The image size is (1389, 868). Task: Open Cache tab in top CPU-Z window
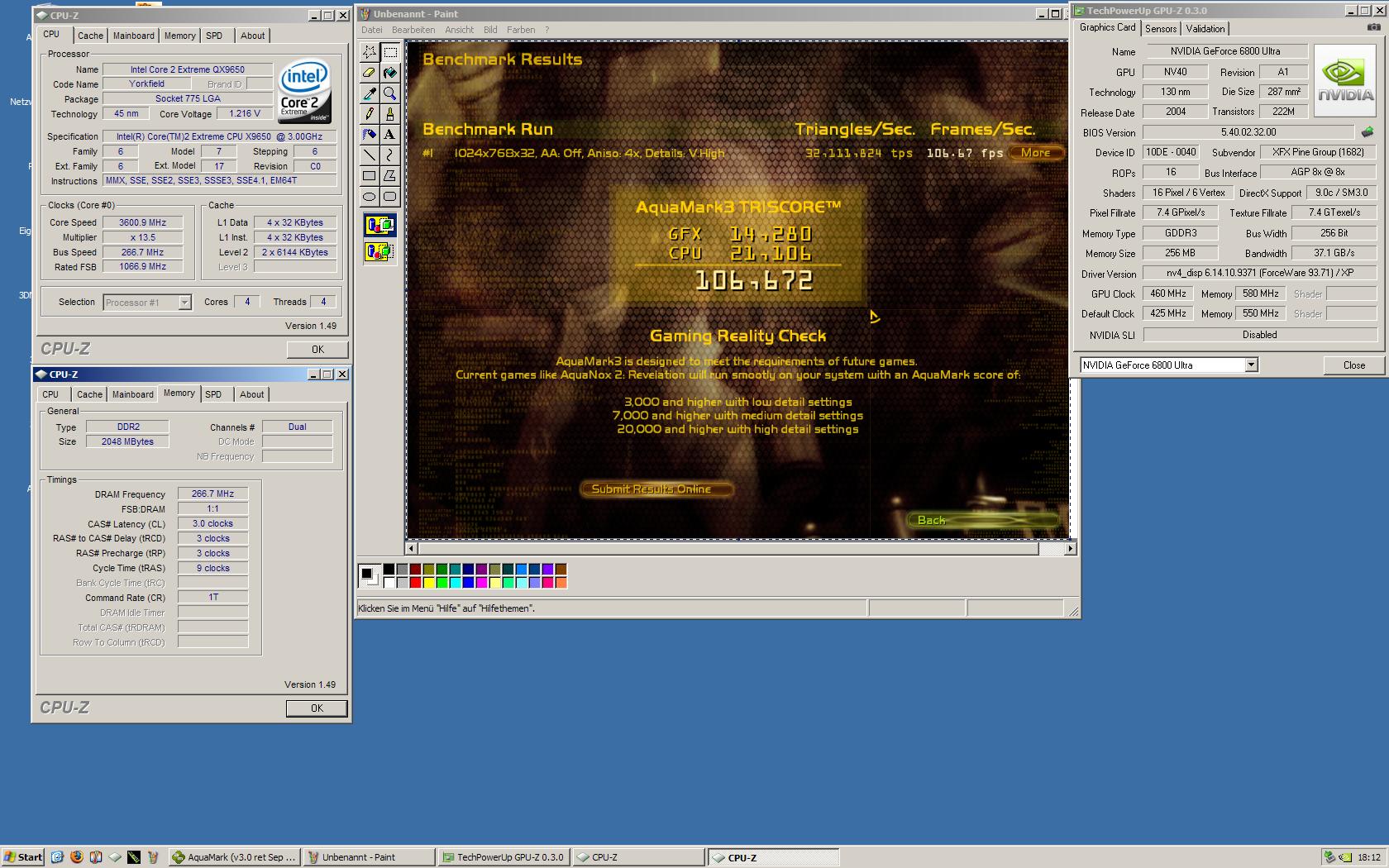(90, 36)
